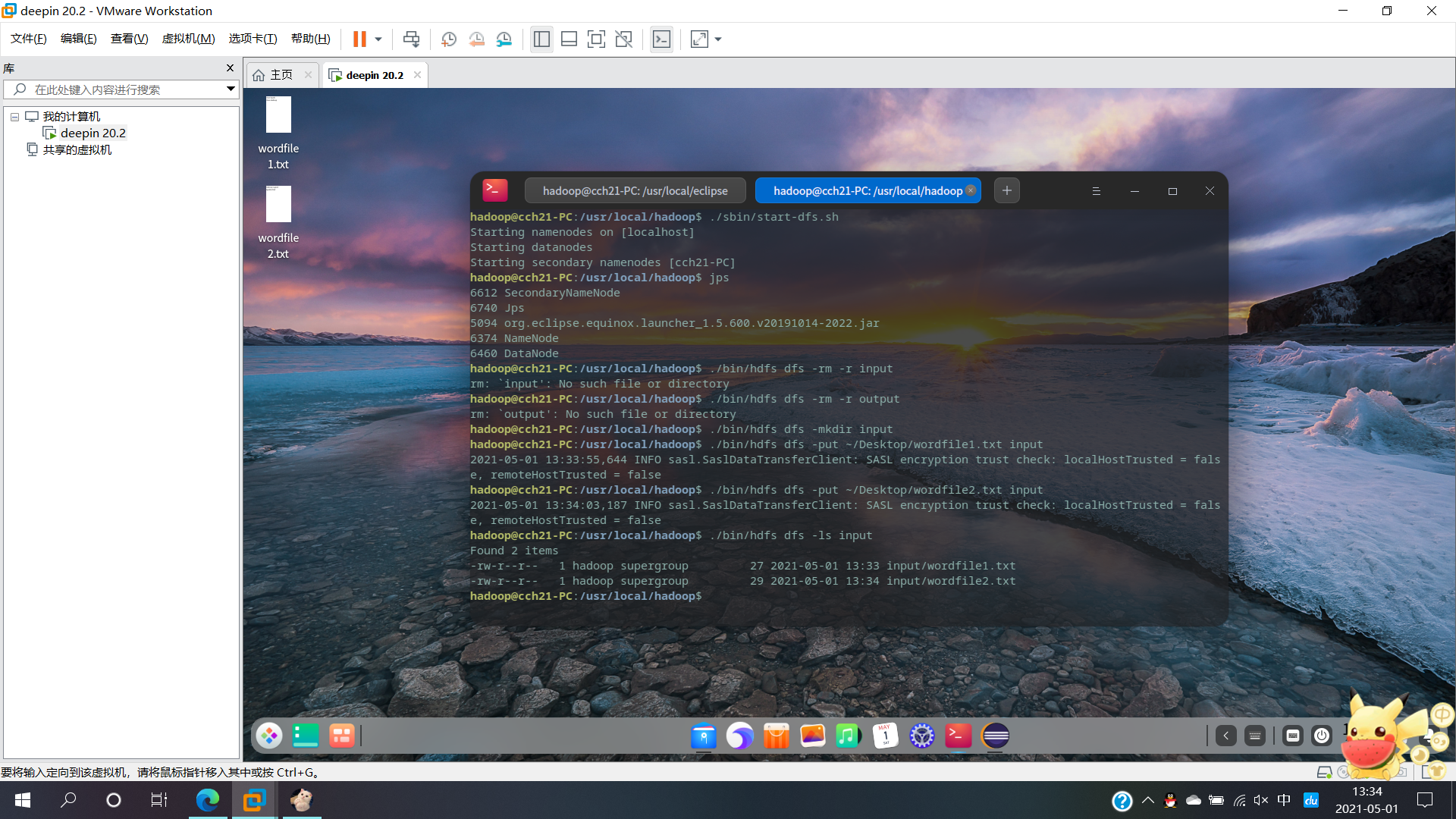1456x819 pixels.
Task: Add a new terminal tab
Action: coord(1007,191)
